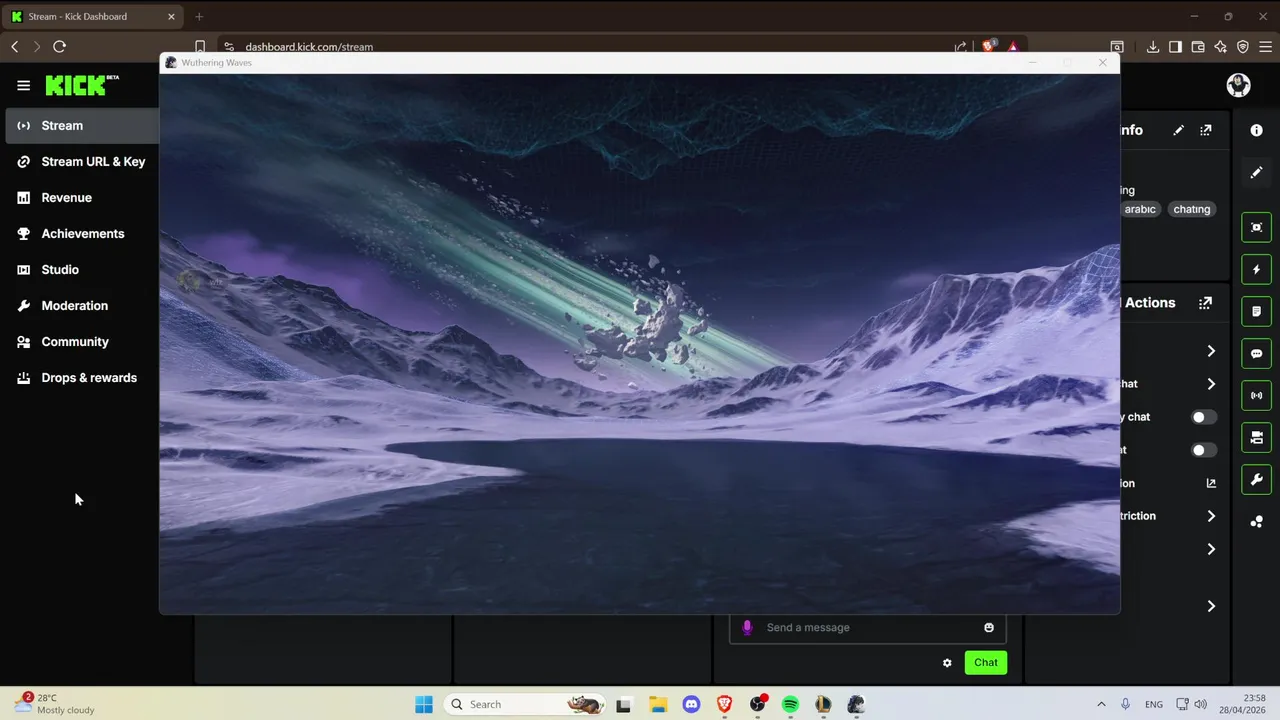Image resolution: width=1280 pixels, height=720 pixels.
Task: Open Brave Shields lion icon
Action: 989,46
